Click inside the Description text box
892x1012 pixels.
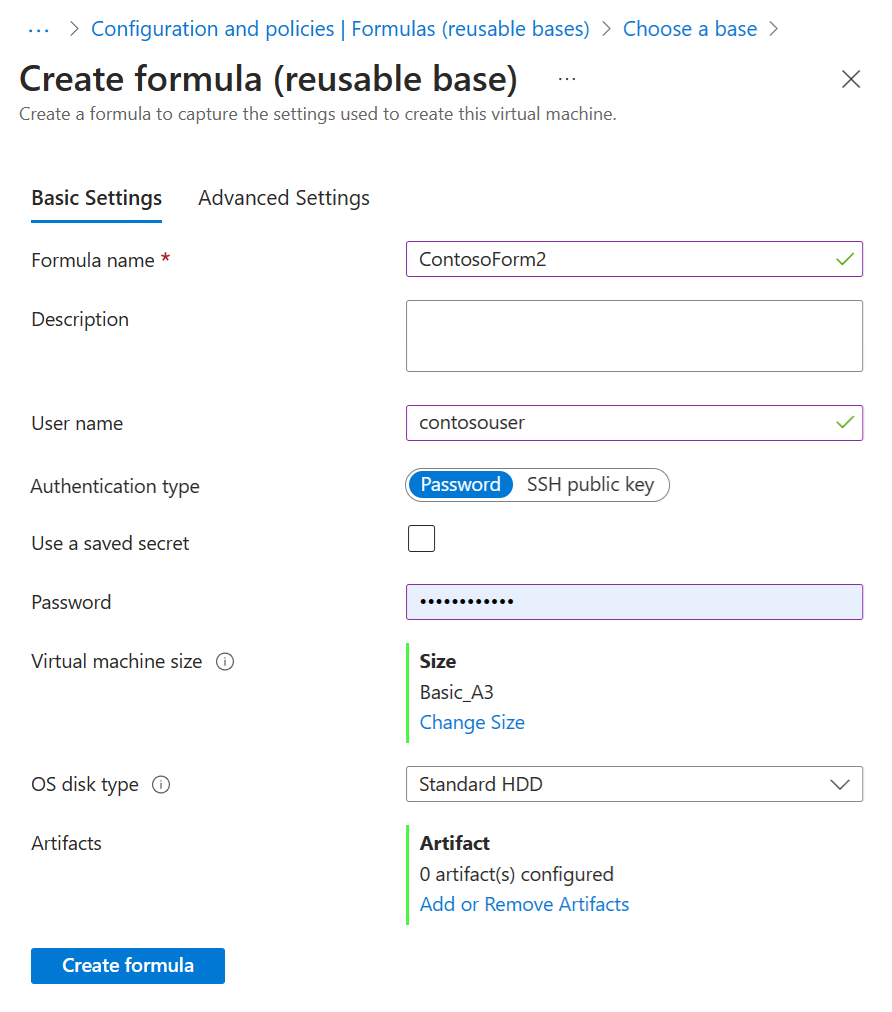[x=634, y=336]
